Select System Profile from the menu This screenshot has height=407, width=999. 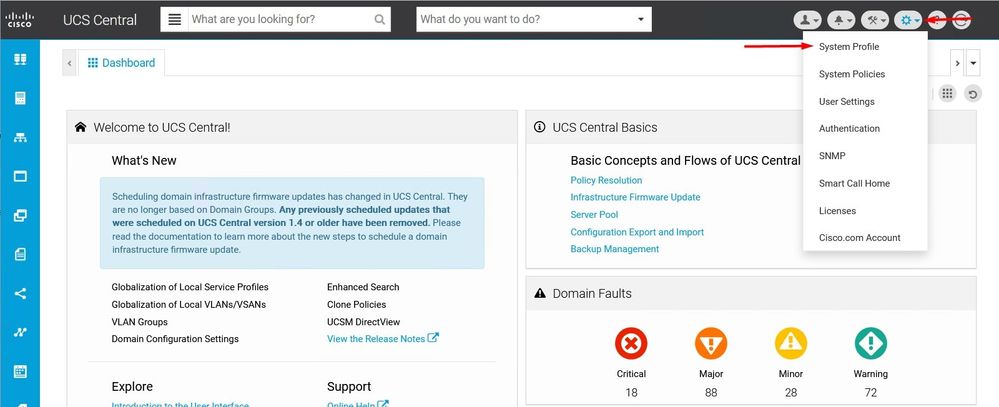click(x=849, y=47)
